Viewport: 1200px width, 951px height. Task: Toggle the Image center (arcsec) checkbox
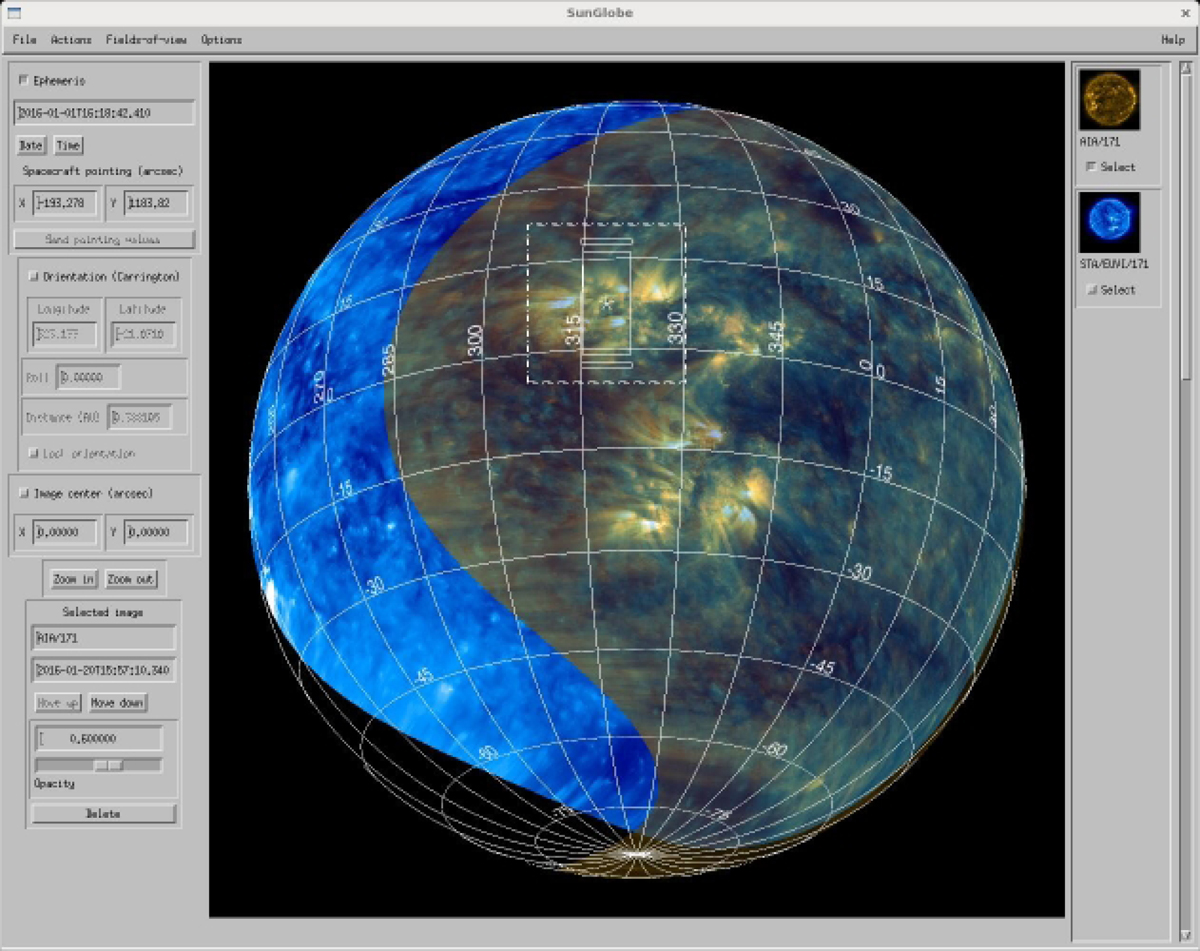(24, 494)
